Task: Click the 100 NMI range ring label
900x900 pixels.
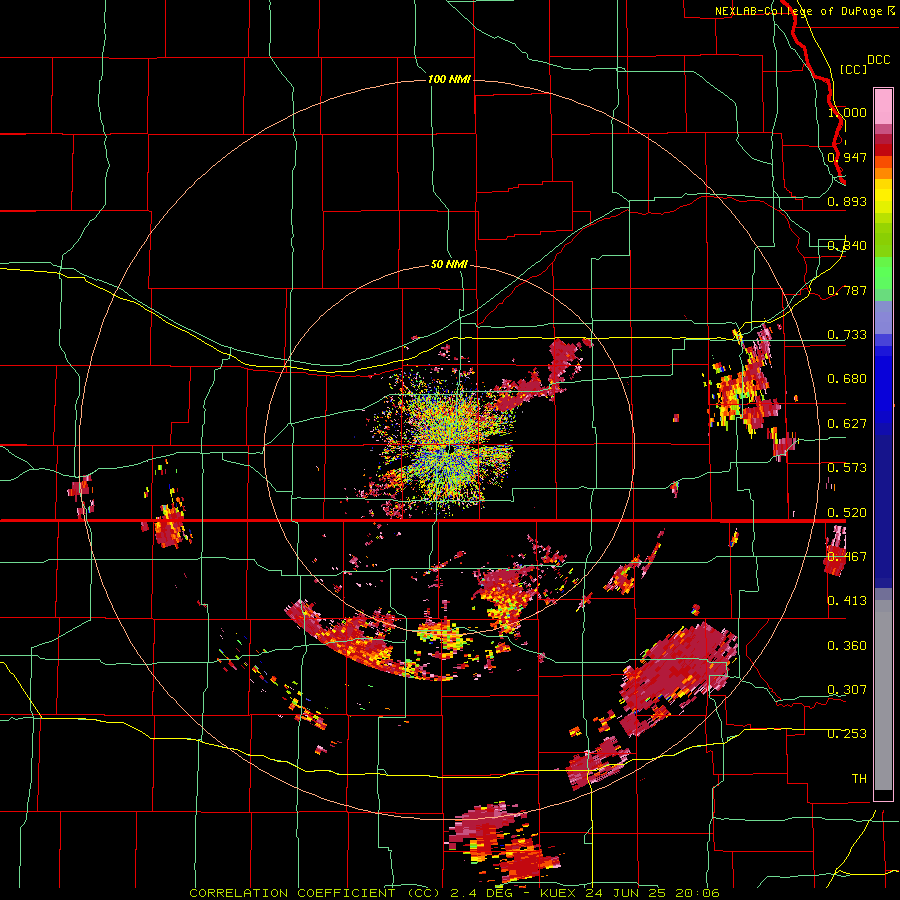Action: 449,79
